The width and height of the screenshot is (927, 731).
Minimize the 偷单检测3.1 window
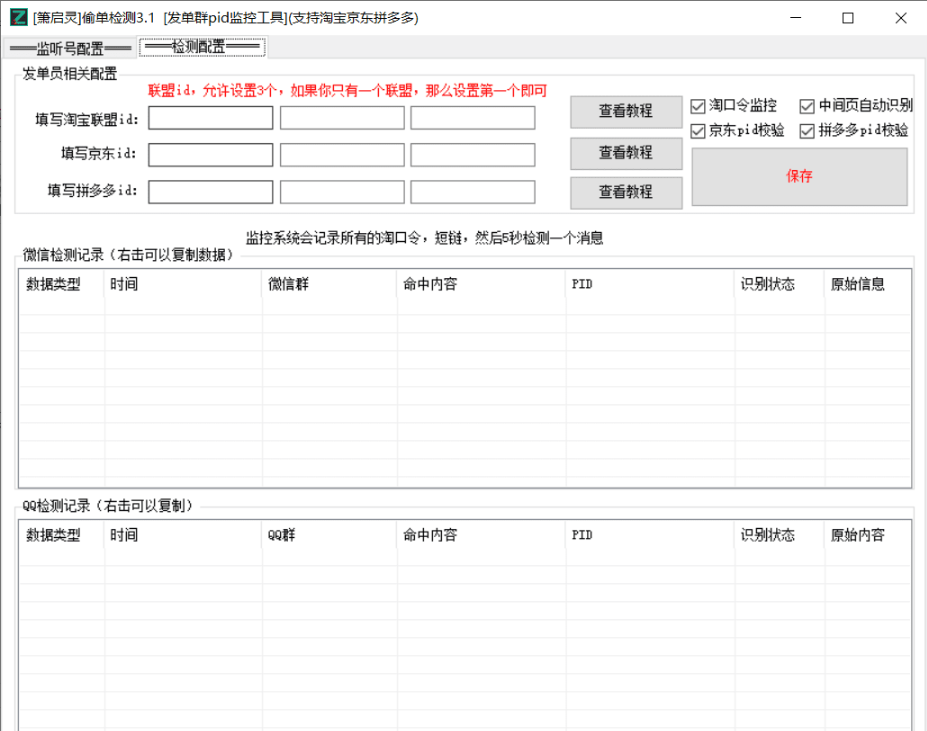click(x=796, y=18)
